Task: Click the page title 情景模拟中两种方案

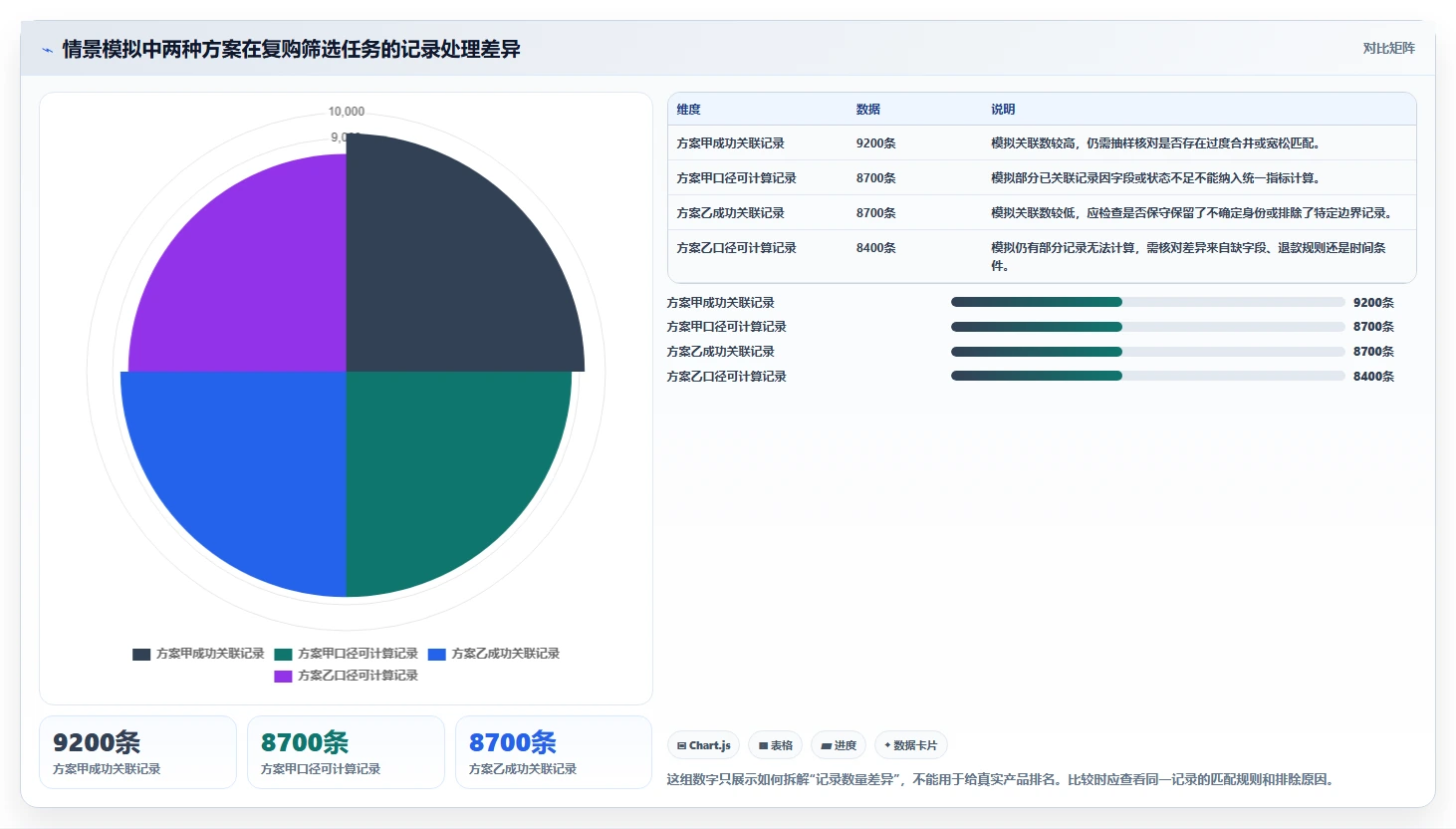Action: coord(291,49)
